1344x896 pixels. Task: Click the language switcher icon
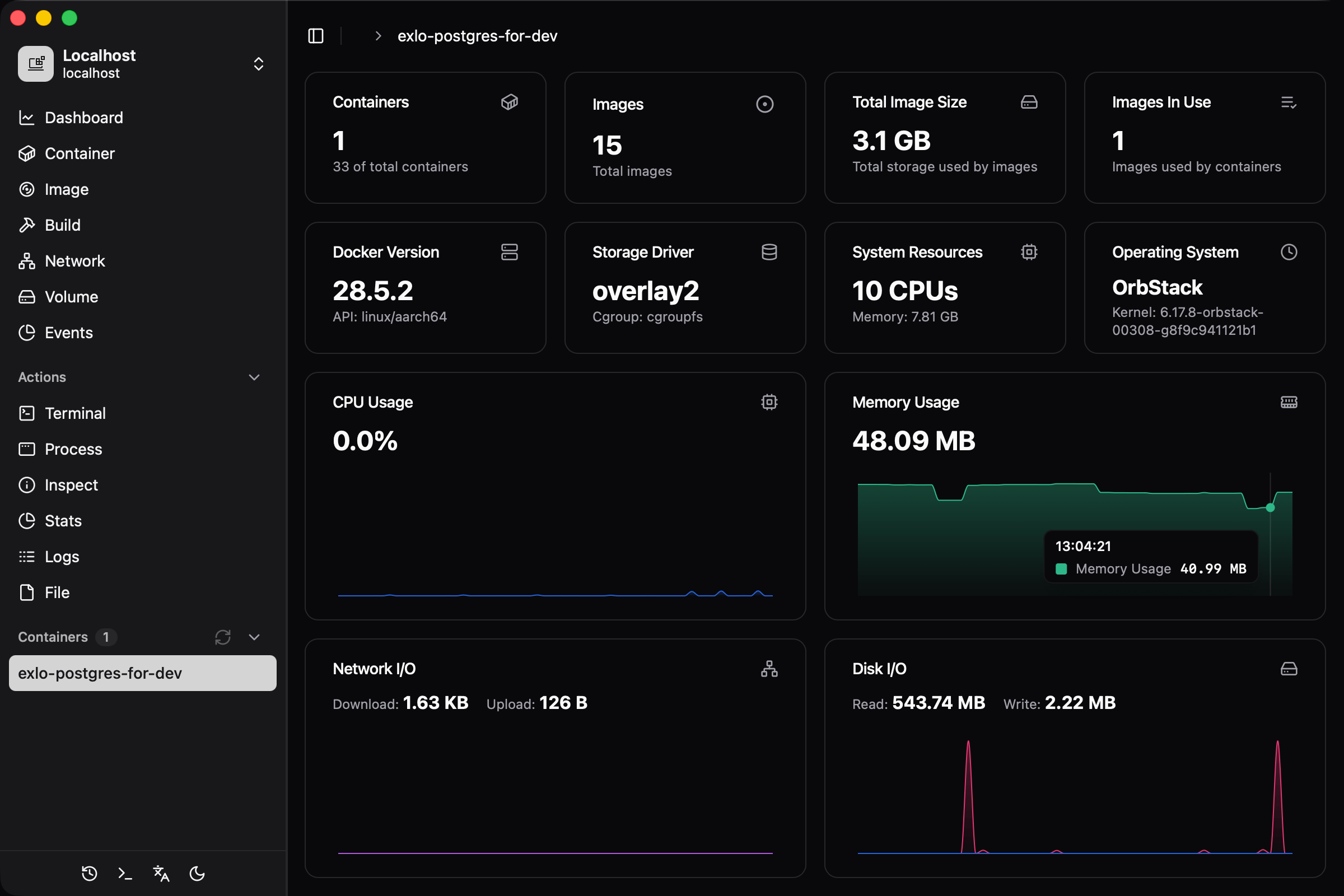[x=161, y=874]
